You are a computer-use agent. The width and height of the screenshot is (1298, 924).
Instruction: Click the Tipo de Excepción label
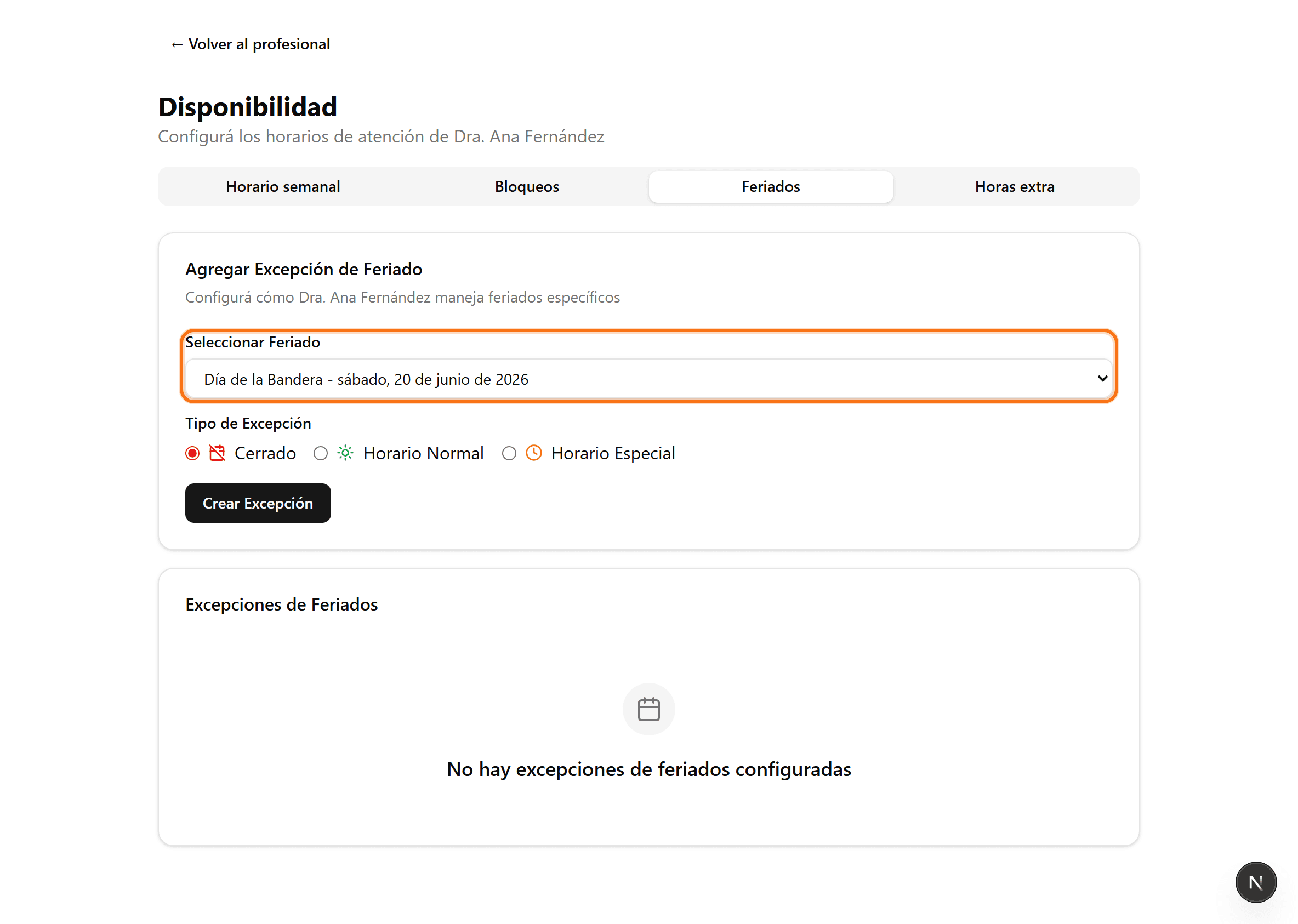coord(248,423)
